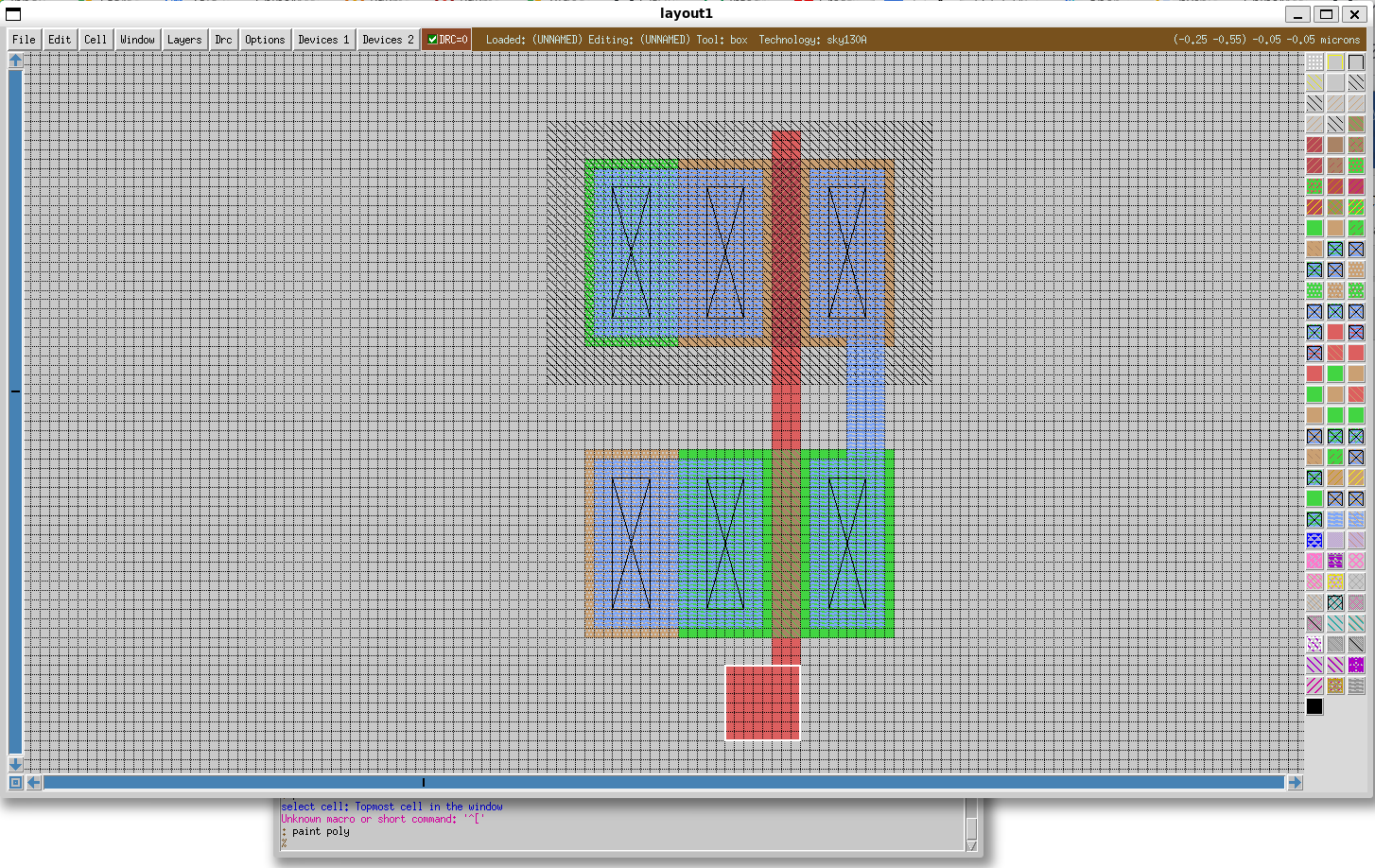Click the cursor coordinates readout in microns

1266,40
